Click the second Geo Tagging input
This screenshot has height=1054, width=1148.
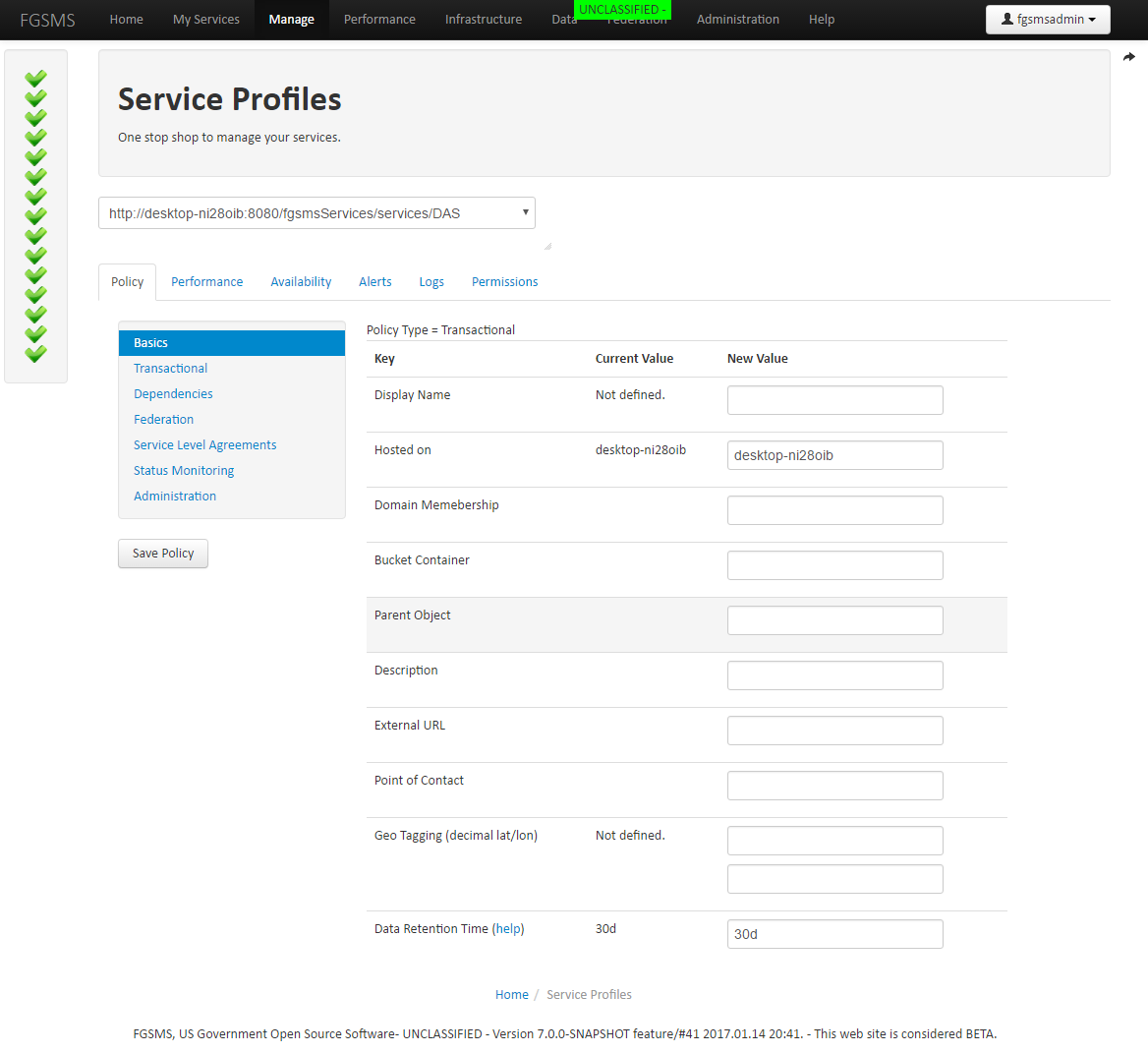835,879
